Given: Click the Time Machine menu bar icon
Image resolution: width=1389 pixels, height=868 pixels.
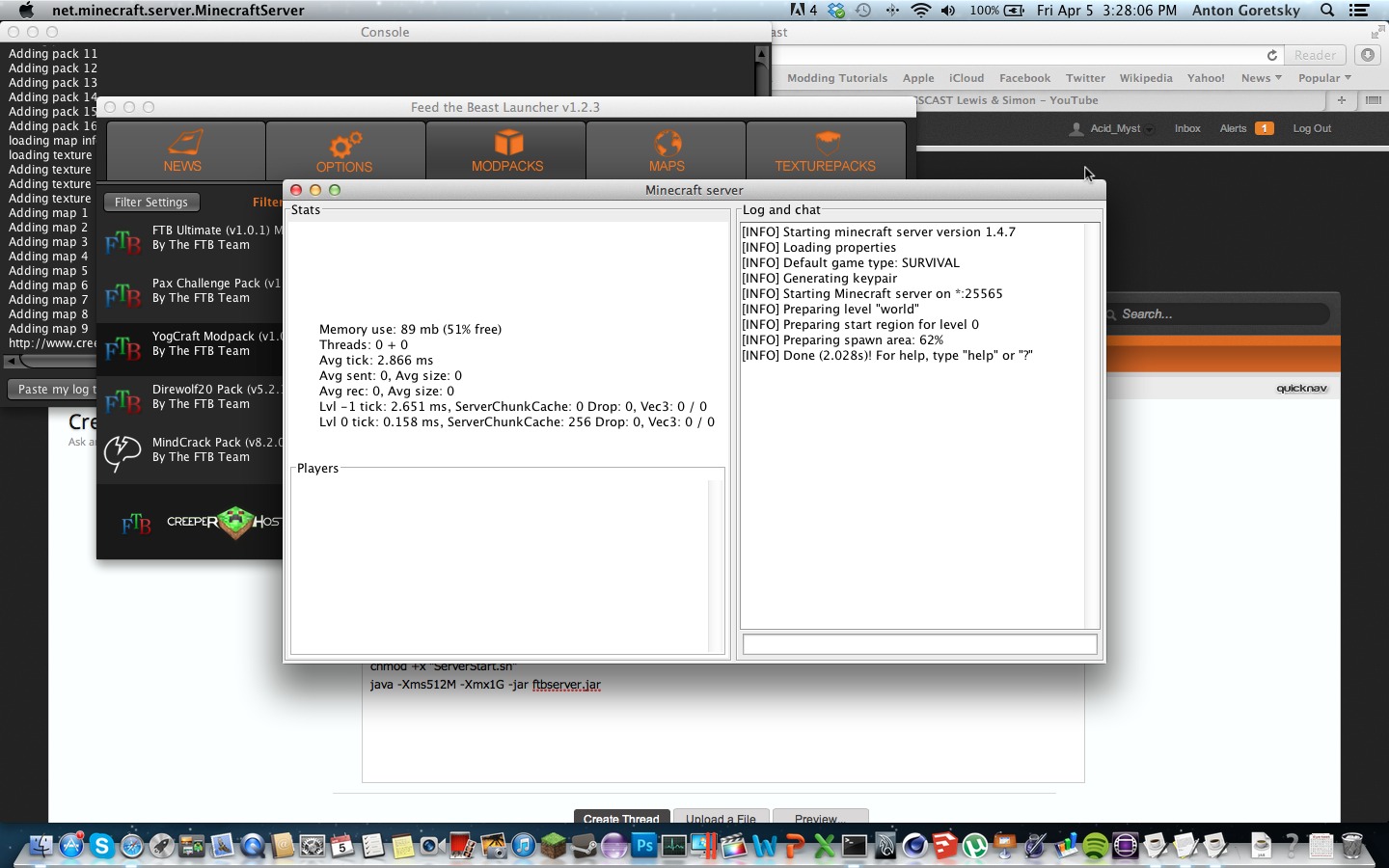Looking at the screenshot, I should tap(863, 10).
